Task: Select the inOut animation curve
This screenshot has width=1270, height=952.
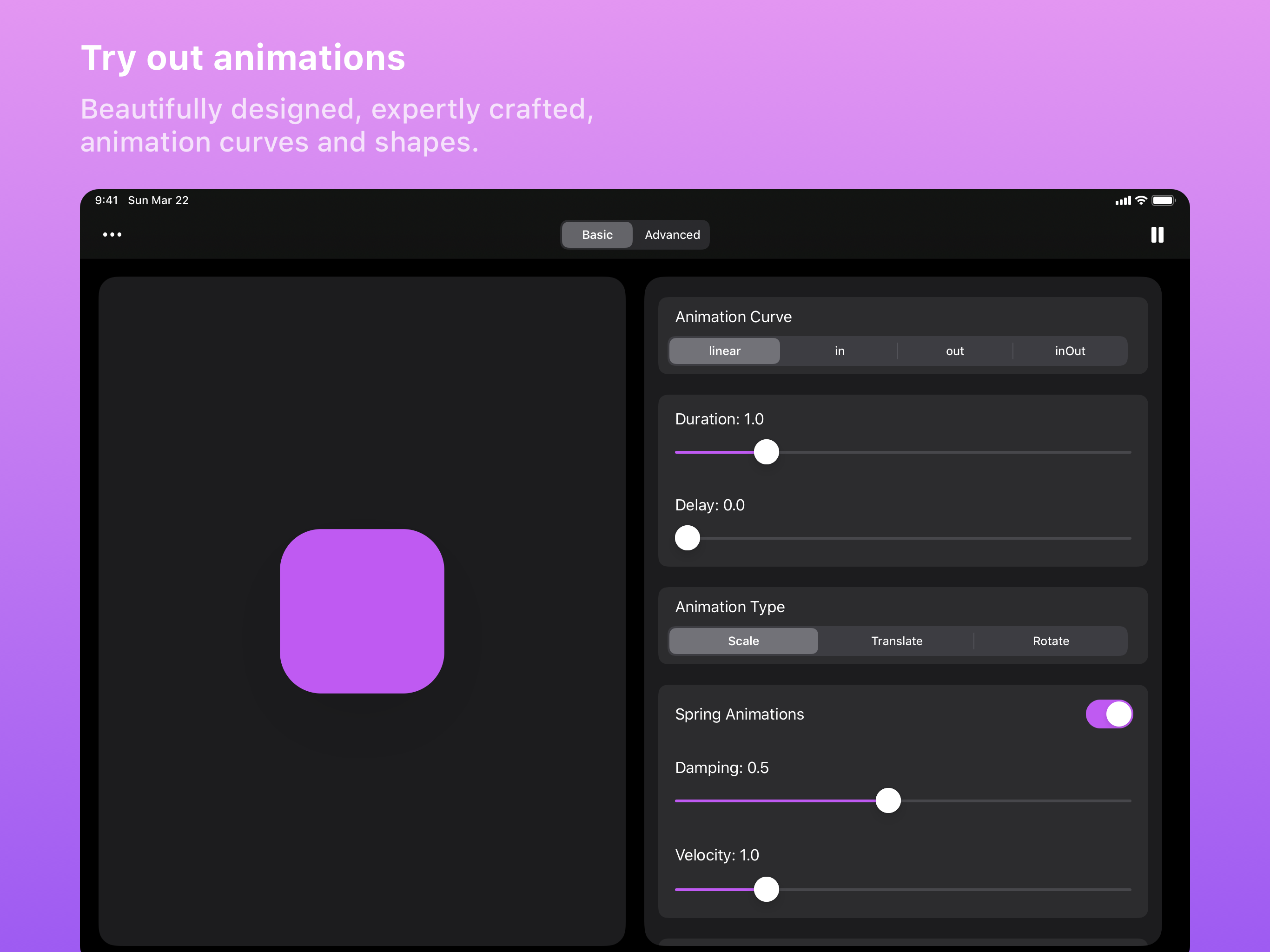Action: tap(1069, 351)
